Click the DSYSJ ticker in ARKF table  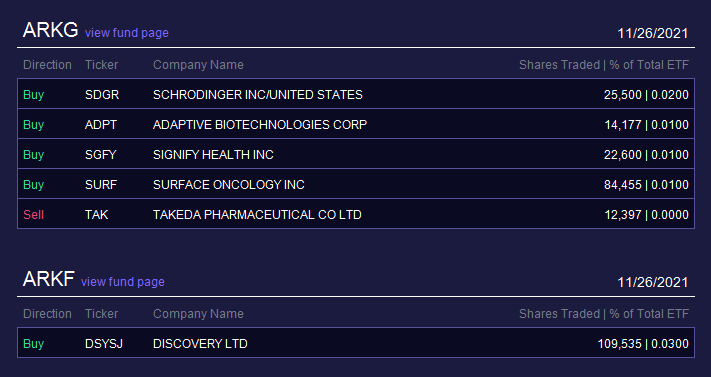[x=104, y=343]
